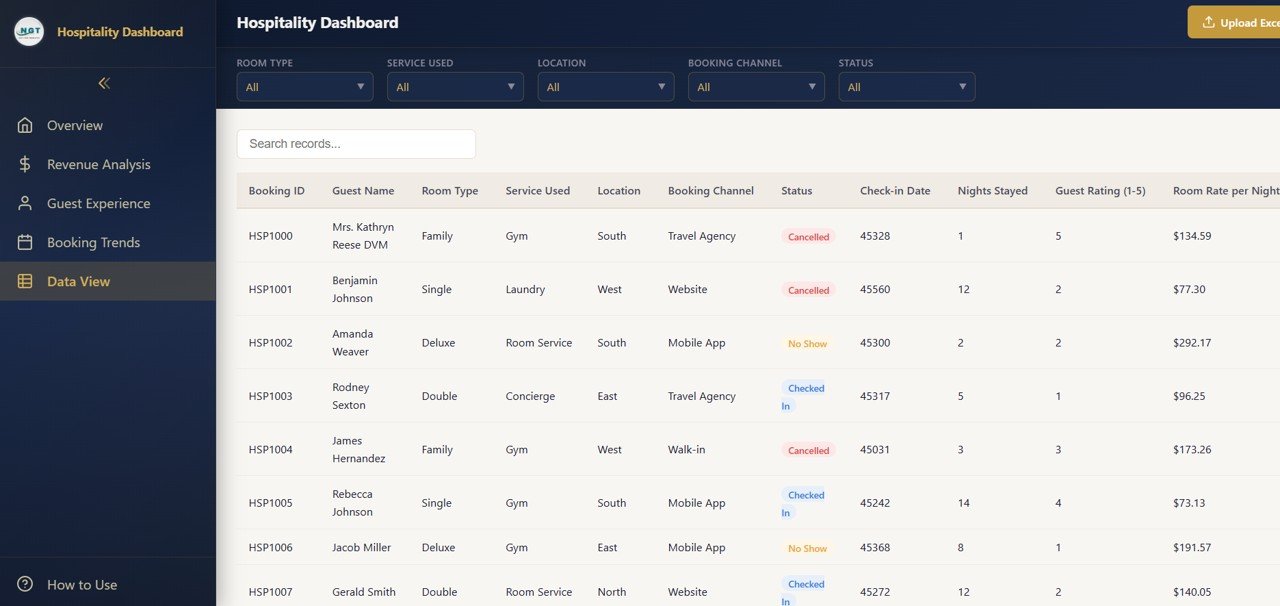Sort by the Check-in Date column header
Image resolution: width=1280 pixels, height=606 pixels.
tap(894, 191)
